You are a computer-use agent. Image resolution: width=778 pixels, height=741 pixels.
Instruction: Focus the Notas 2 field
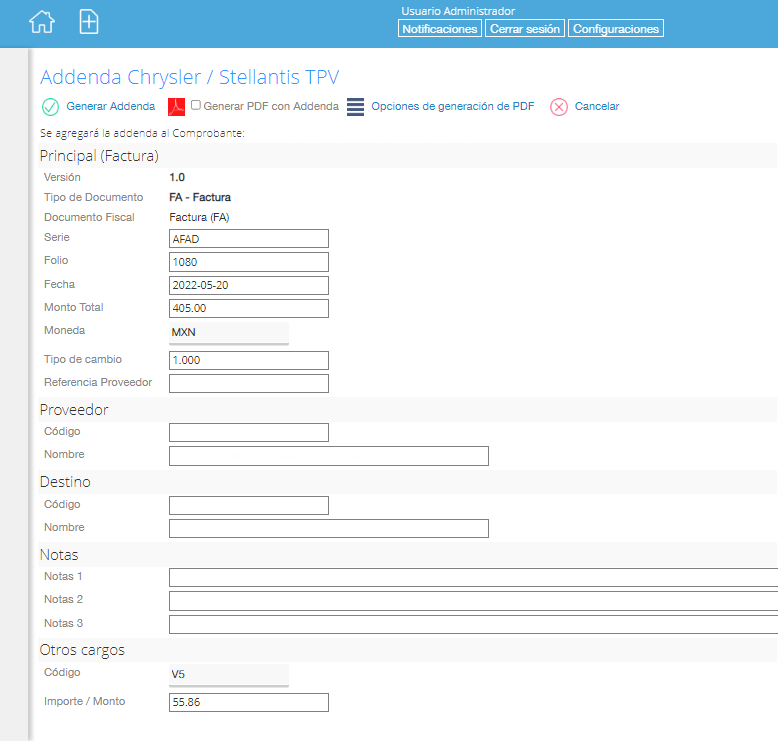pos(473,601)
